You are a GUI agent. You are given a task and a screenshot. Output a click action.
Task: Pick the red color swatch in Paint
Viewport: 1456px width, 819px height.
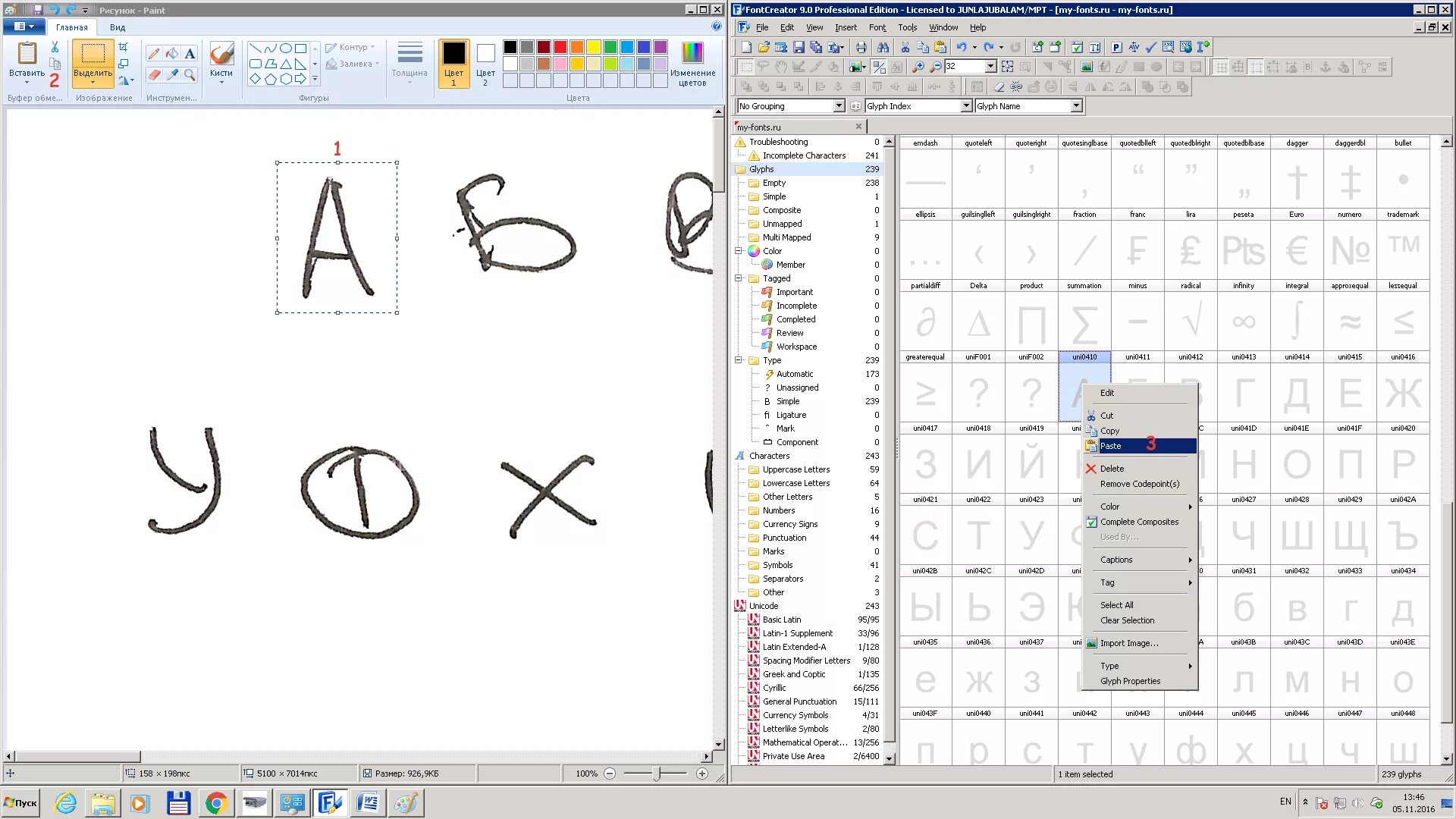pyautogui.click(x=560, y=47)
